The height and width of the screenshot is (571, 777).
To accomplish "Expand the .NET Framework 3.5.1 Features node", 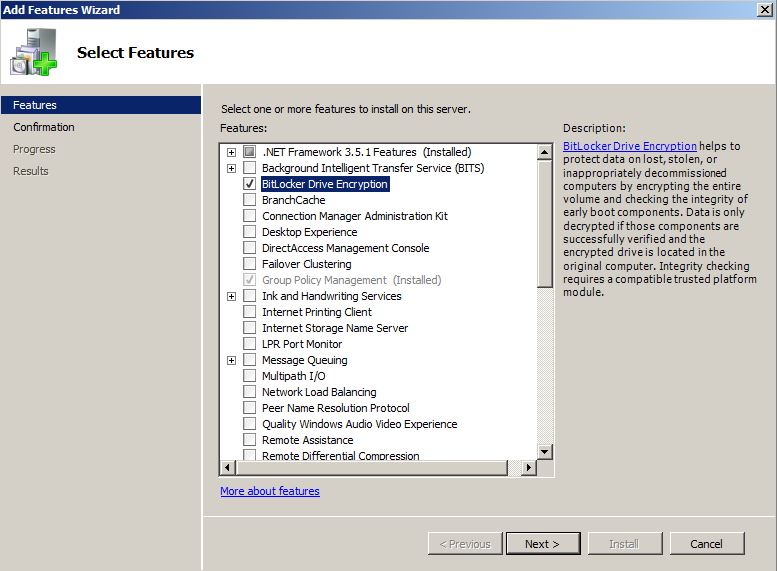I will (231, 152).
